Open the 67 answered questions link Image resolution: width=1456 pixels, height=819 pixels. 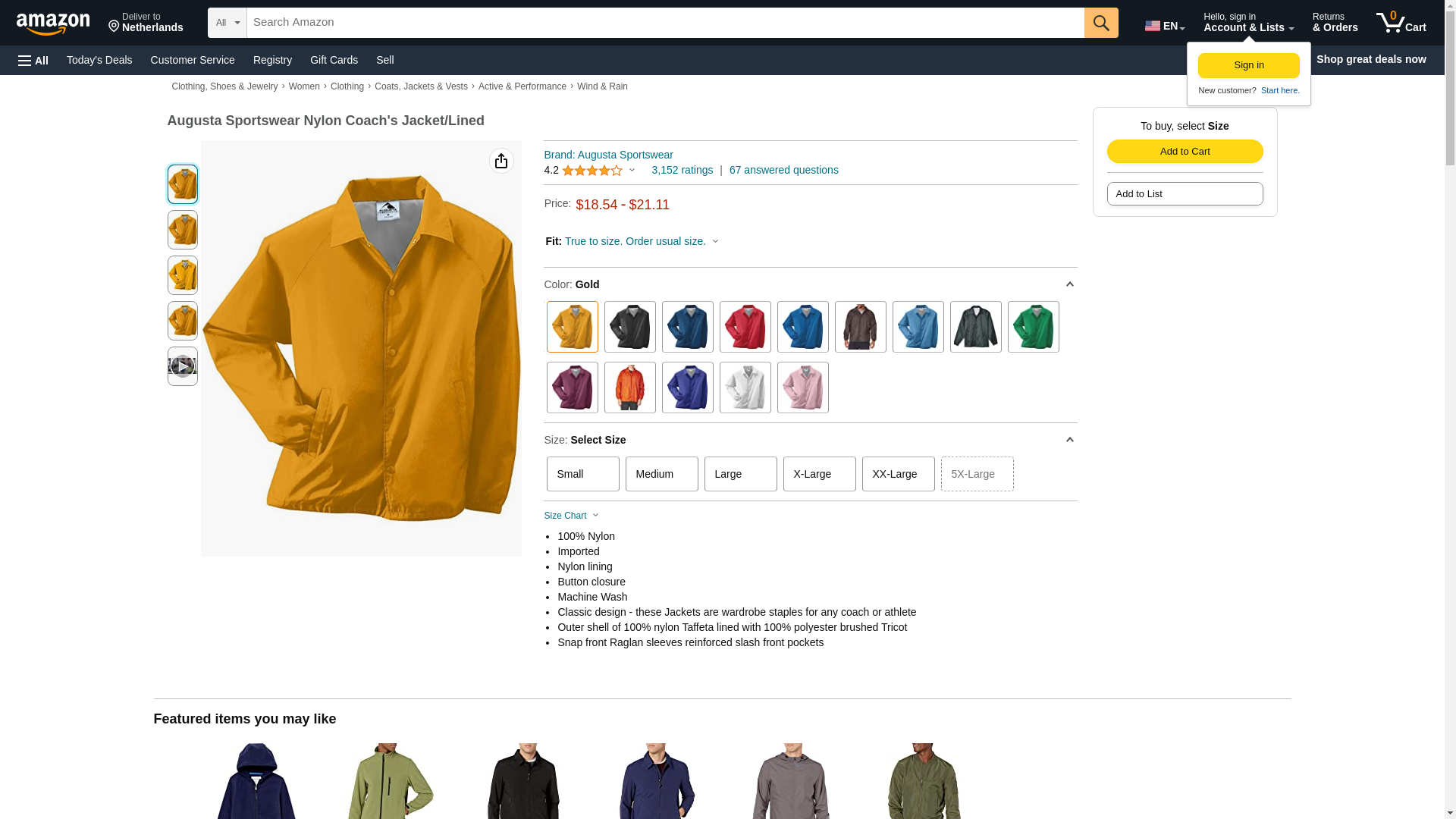[x=784, y=170]
